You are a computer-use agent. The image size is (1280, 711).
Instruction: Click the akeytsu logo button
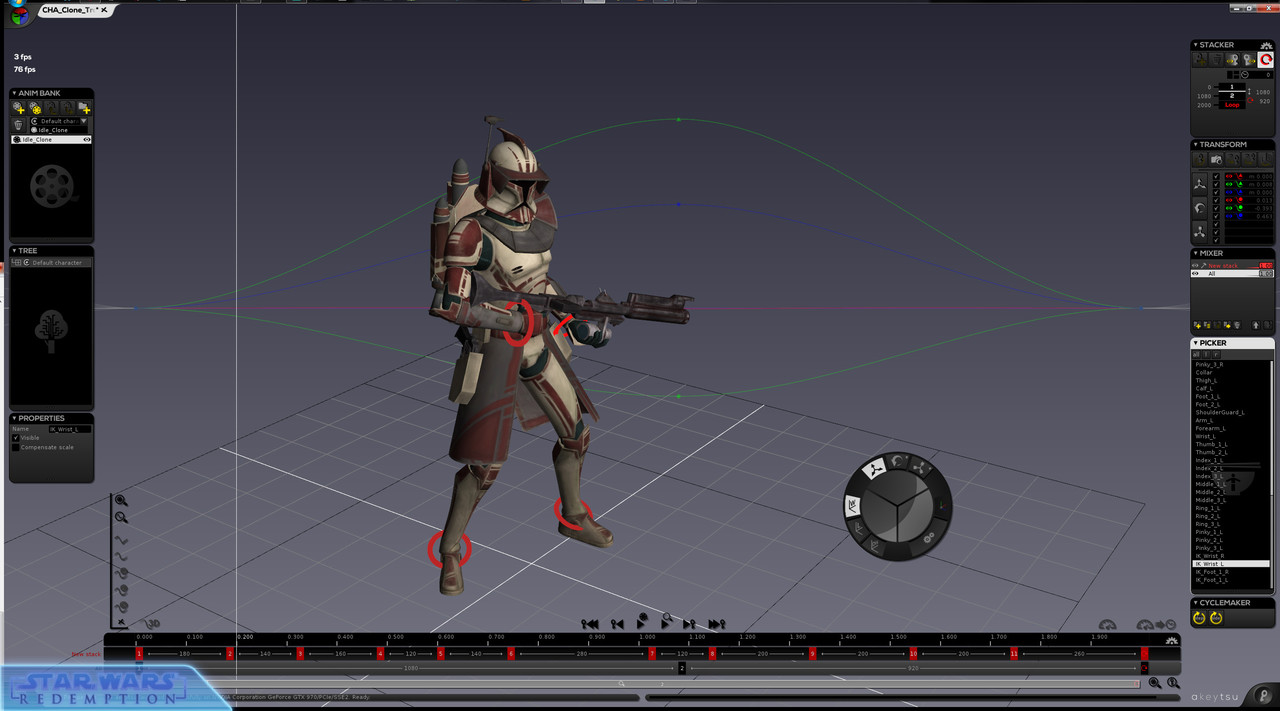[1264, 696]
